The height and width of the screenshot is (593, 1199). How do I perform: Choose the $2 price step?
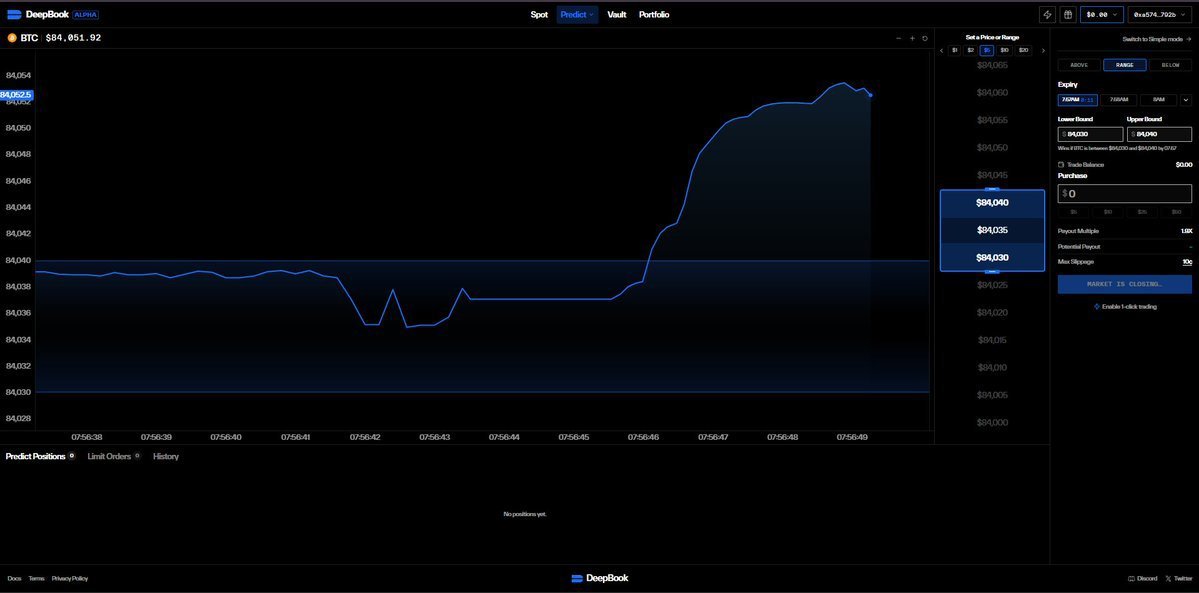(x=970, y=51)
